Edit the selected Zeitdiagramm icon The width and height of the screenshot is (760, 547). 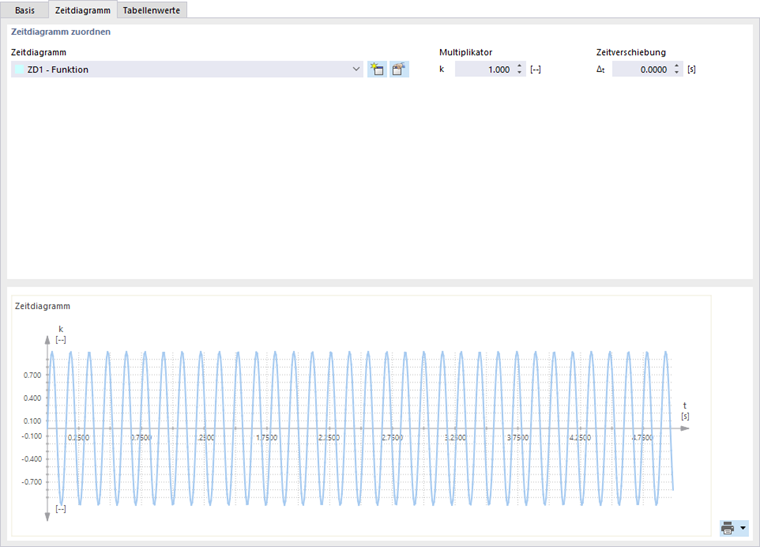click(399, 69)
